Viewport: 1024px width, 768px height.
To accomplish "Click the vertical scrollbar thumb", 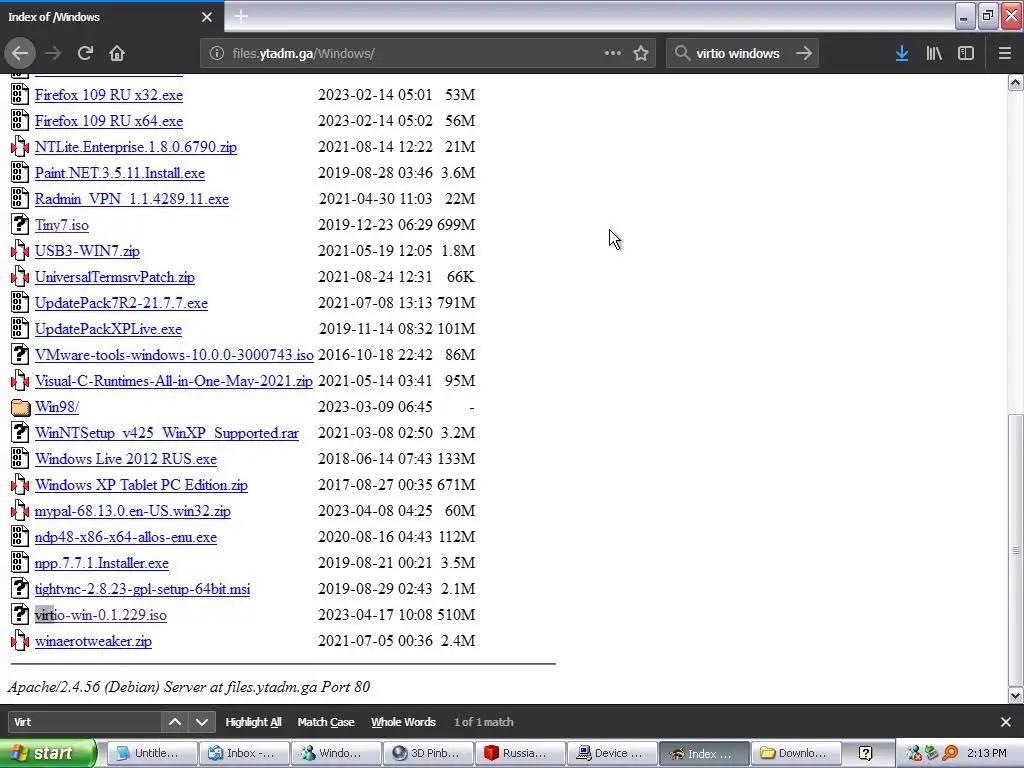I will point(1016,551).
